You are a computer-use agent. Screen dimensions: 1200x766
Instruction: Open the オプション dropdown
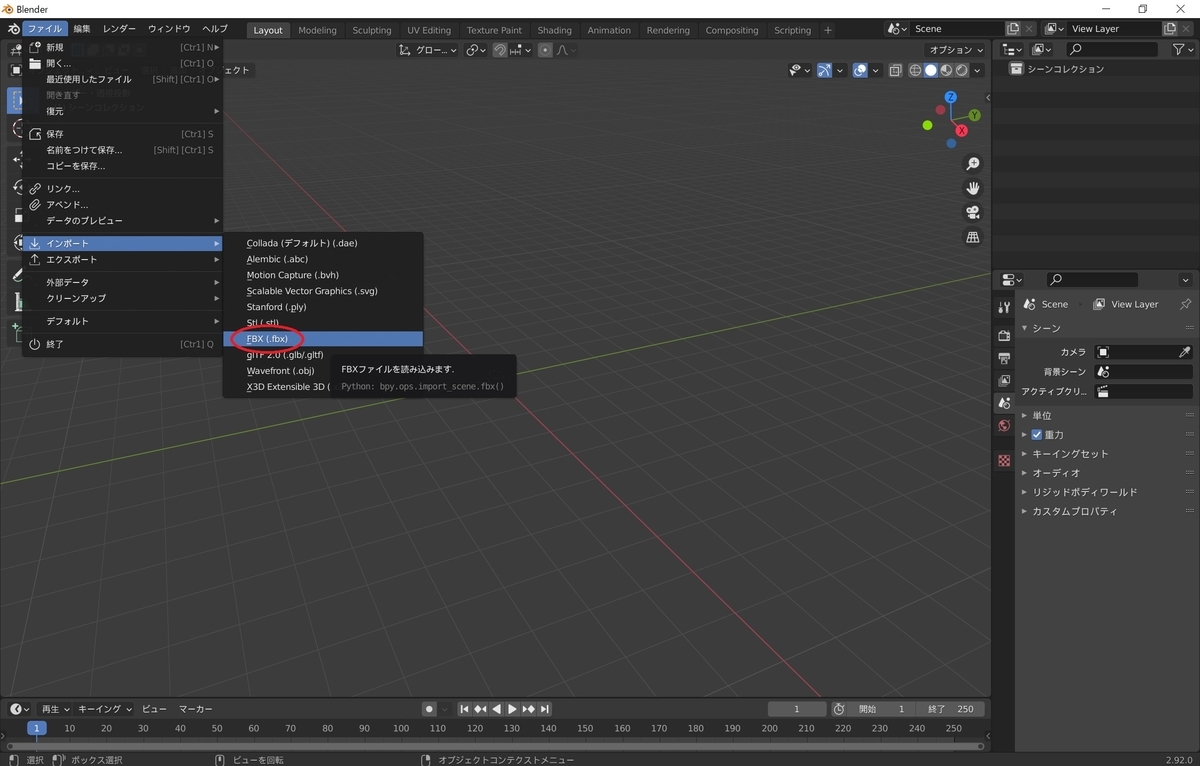point(955,50)
